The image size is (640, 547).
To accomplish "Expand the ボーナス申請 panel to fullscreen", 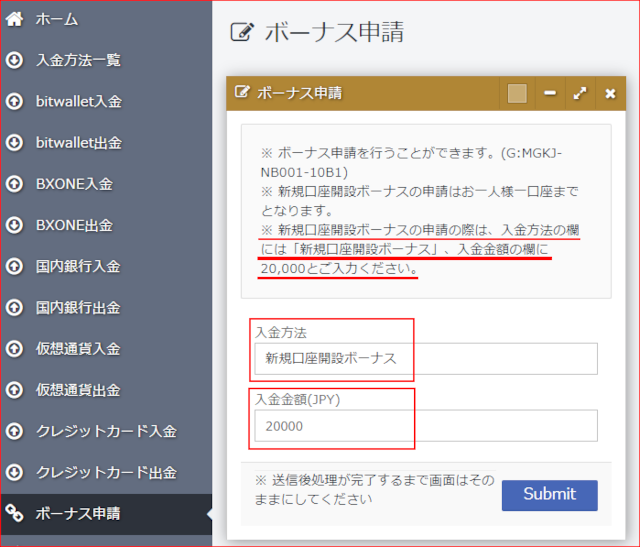I will [x=580, y=94].
